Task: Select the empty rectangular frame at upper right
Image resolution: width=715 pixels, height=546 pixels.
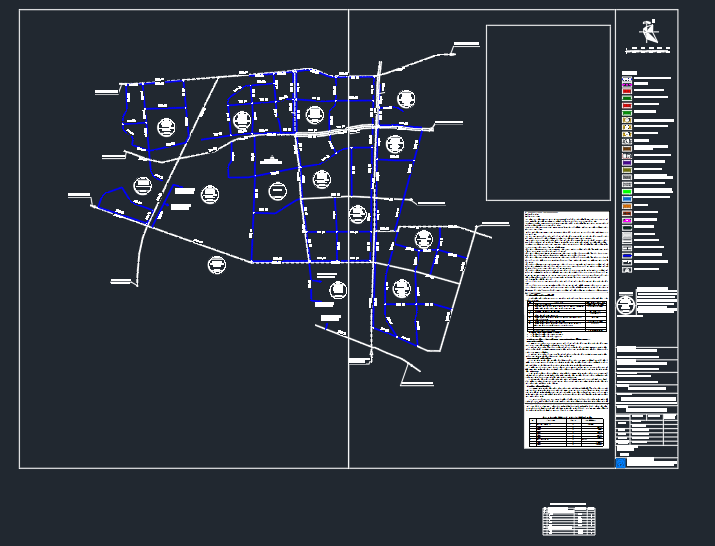Action: 548,112
